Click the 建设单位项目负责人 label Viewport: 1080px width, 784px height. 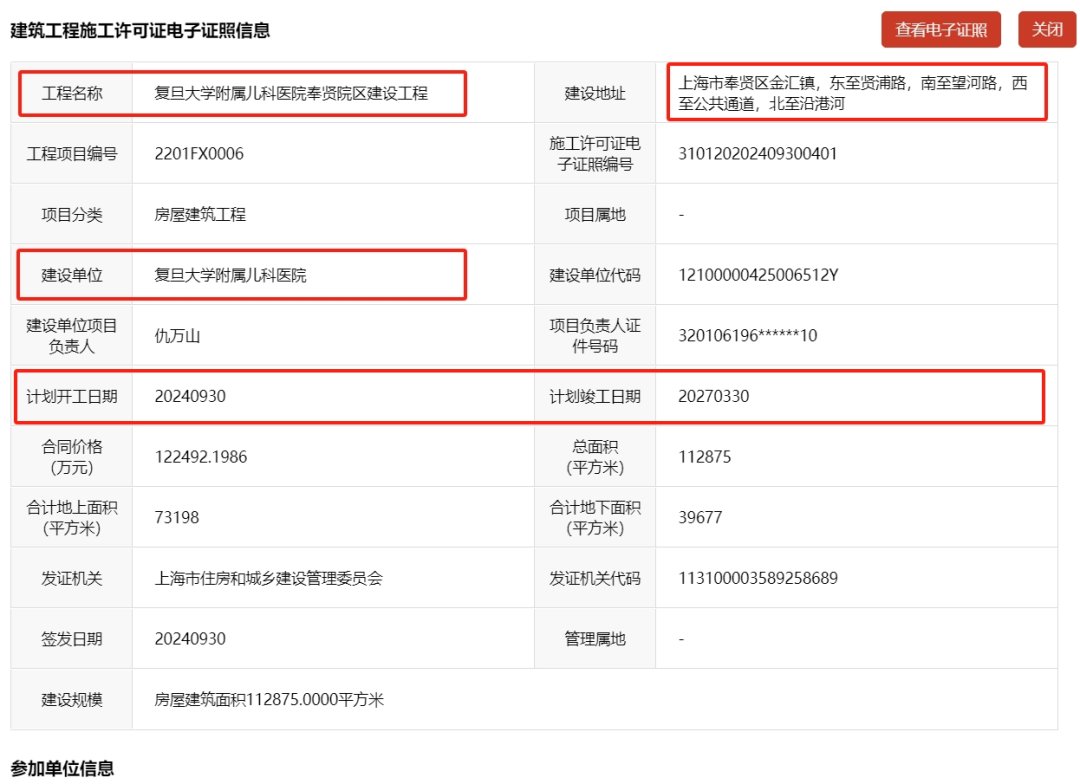(x=72, y=336)
